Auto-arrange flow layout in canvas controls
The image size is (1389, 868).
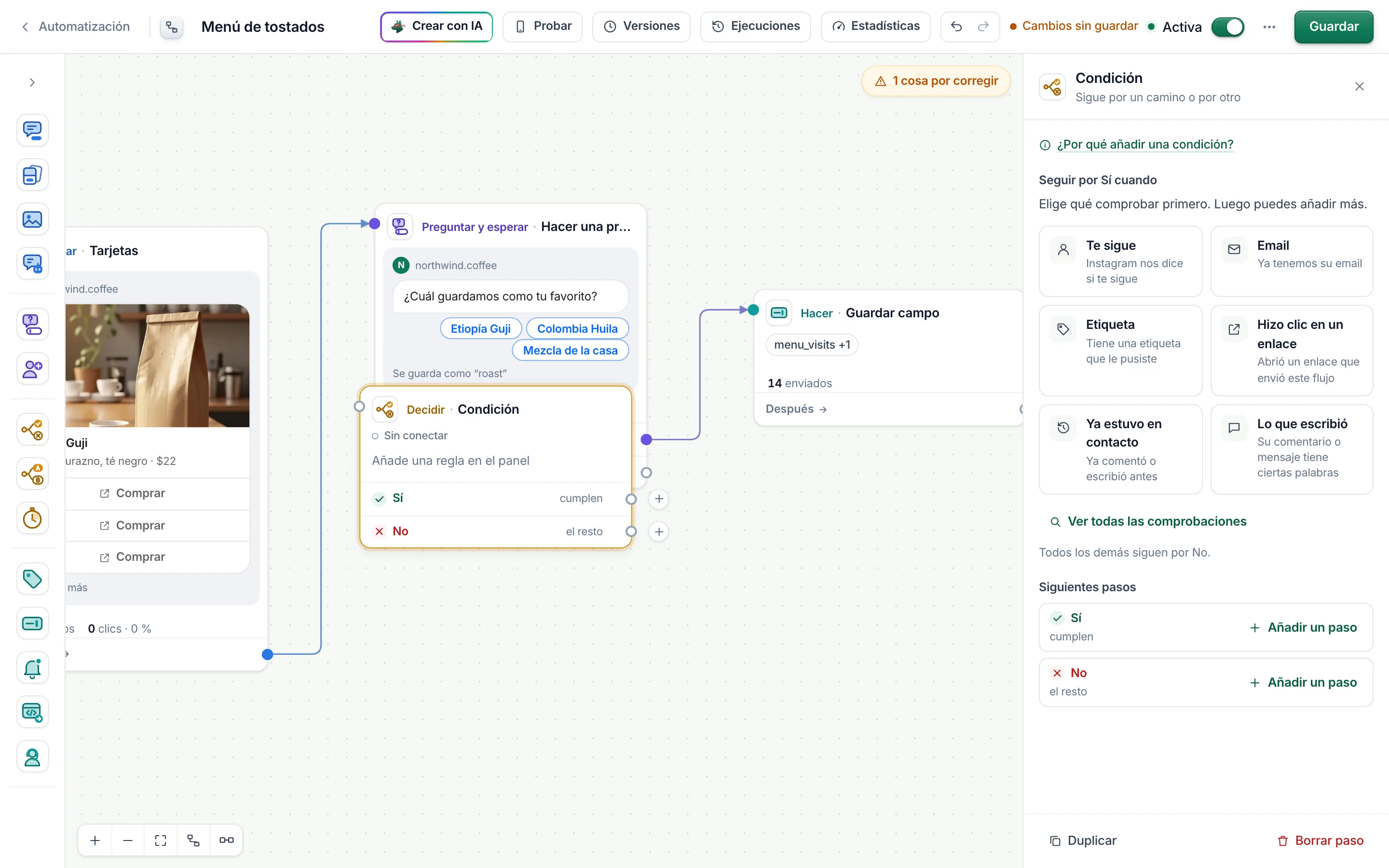193,841
